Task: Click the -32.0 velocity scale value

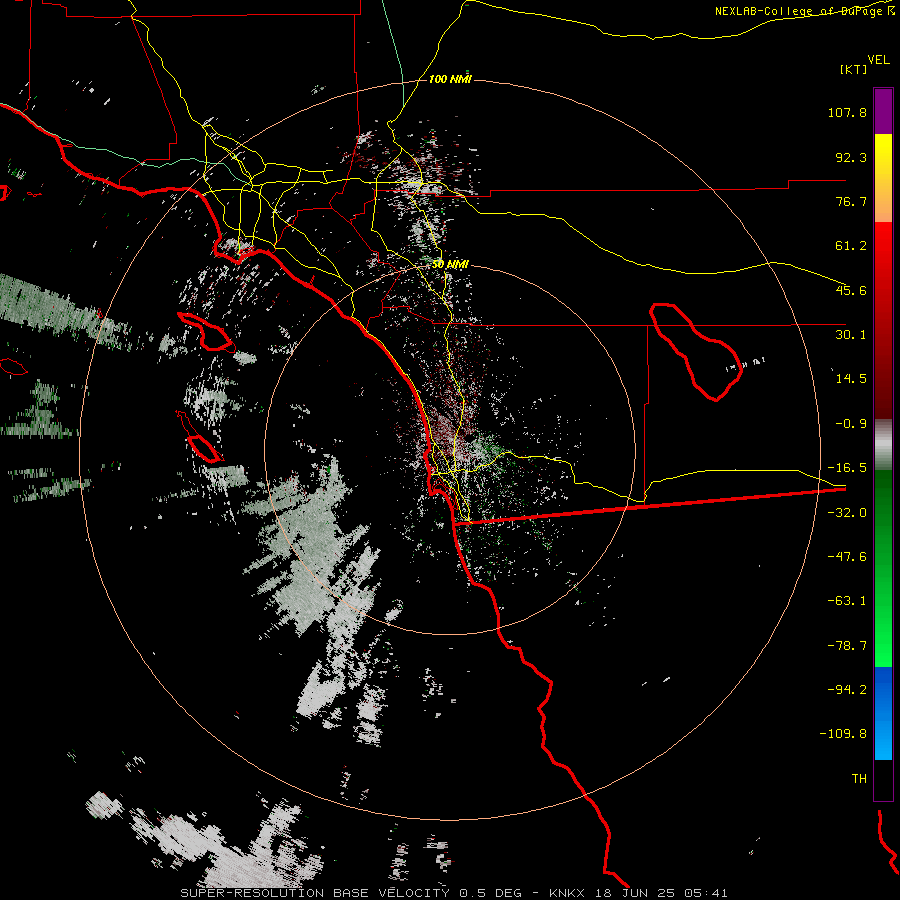Action: pos(847,513)
